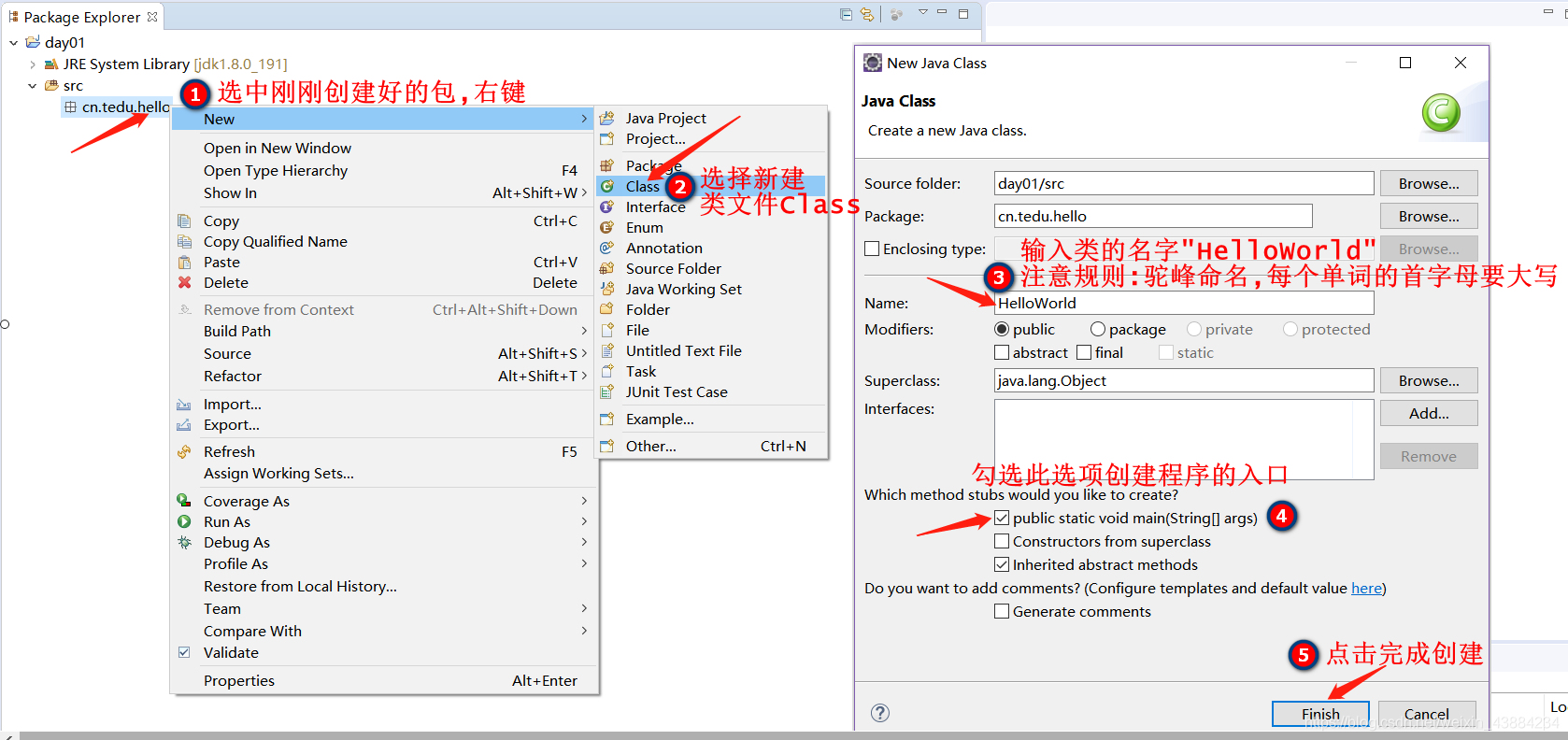Click Java Project icon in New submenu
This screenshot has height=740, width=1568.
point(607,119)
